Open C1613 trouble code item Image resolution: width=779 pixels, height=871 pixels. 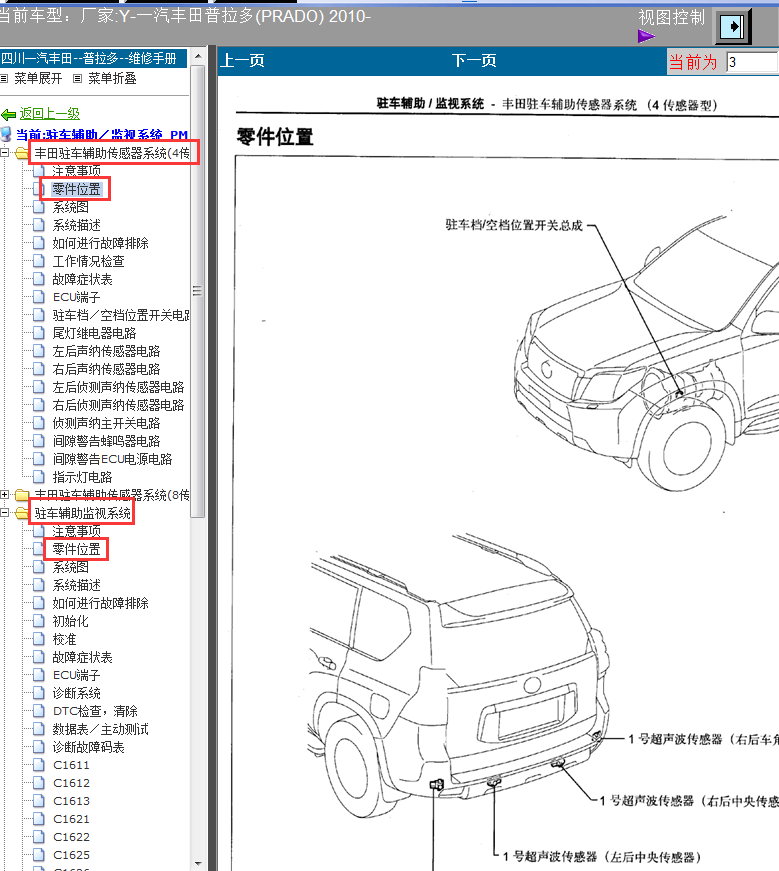tap(71, 801)
